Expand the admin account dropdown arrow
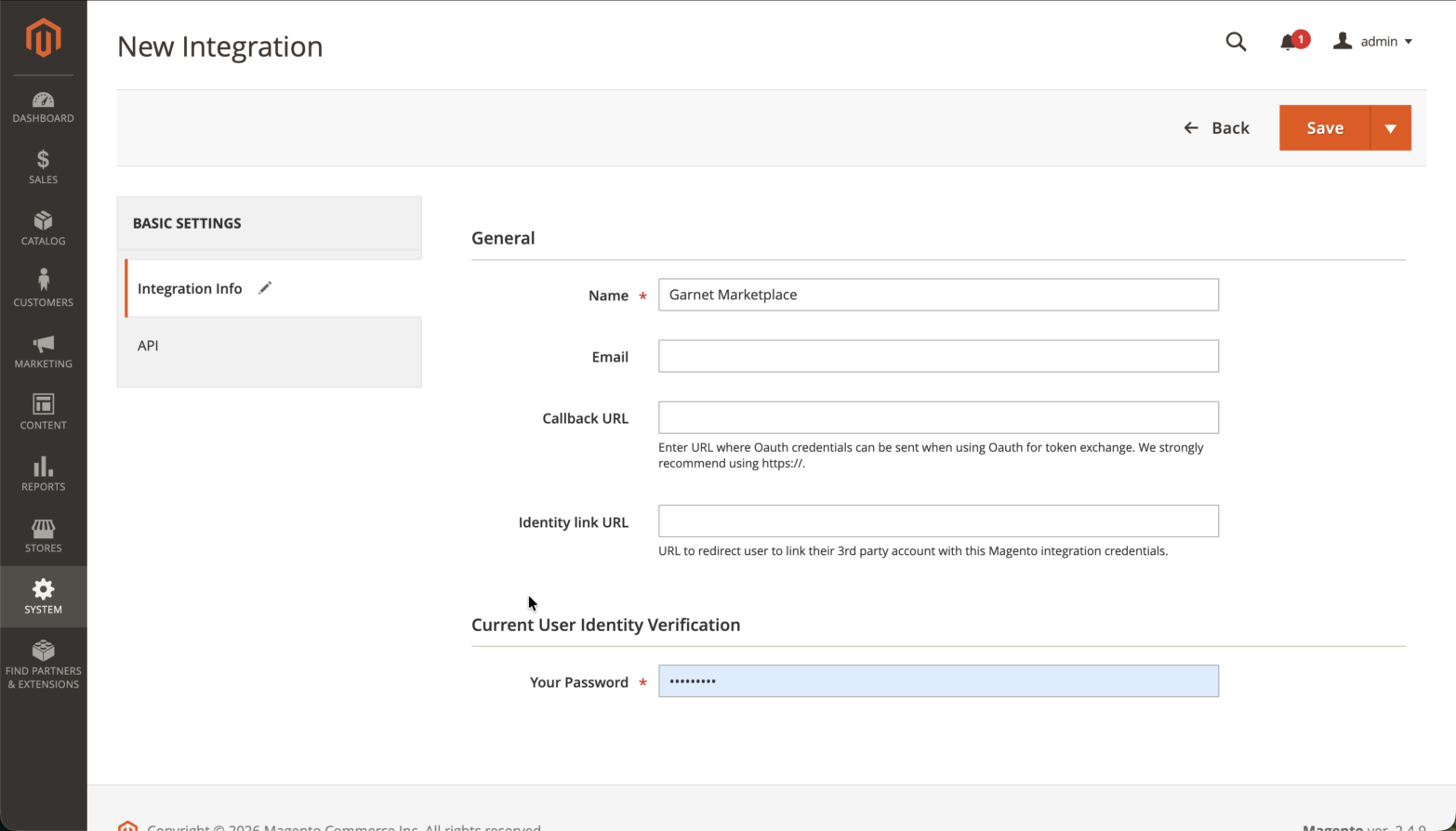Image resolution: width=1456 pixels, height=831 pixels. pyautogui.click(x=1409, y=42)
